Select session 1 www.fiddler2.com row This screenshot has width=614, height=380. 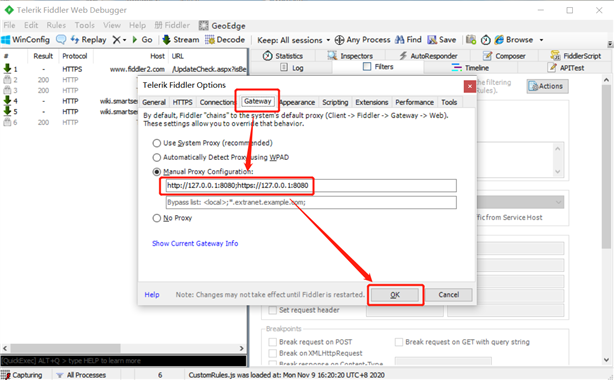[x=125, y=69]
